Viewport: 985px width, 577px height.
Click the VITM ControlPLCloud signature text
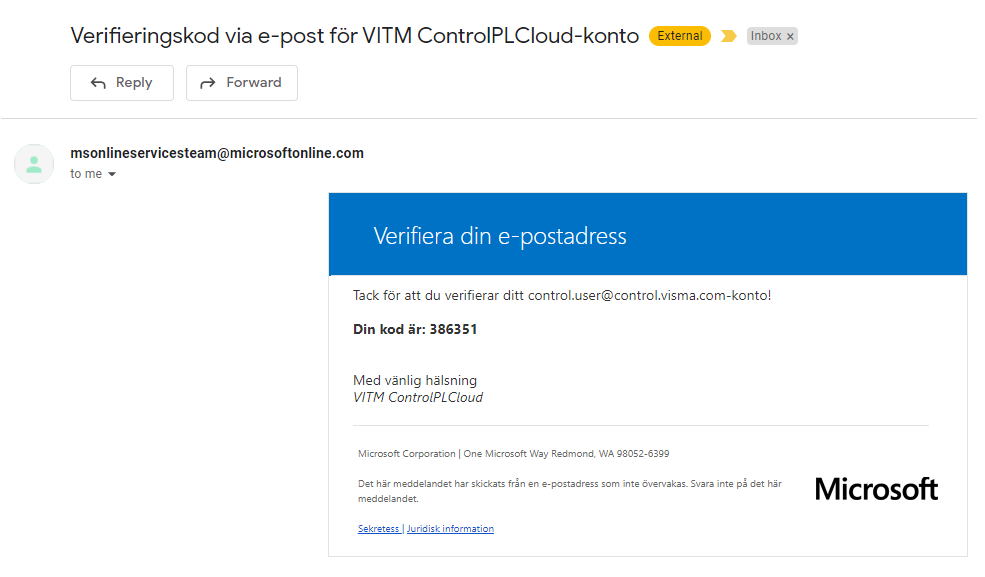418,397
